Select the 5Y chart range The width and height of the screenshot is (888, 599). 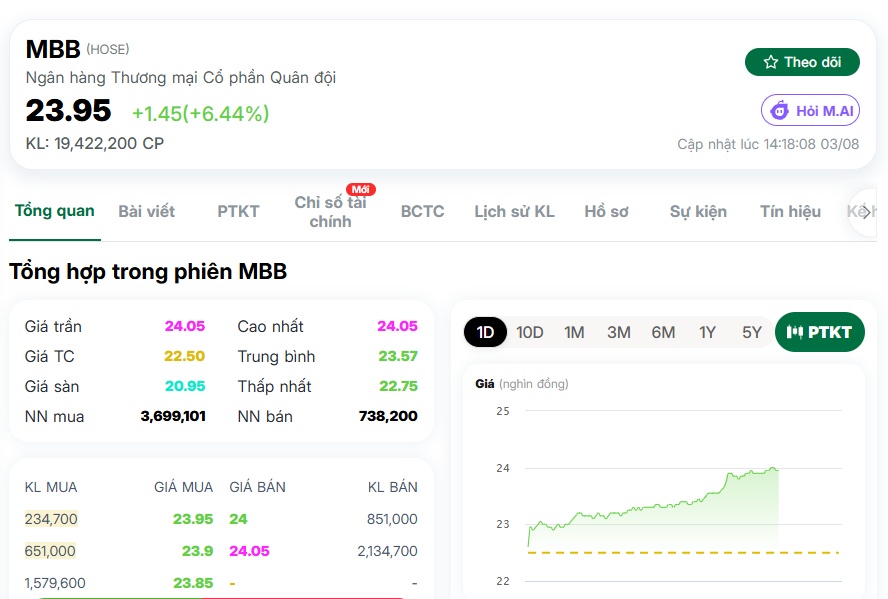pyautogui.click(x=752, y=332)
